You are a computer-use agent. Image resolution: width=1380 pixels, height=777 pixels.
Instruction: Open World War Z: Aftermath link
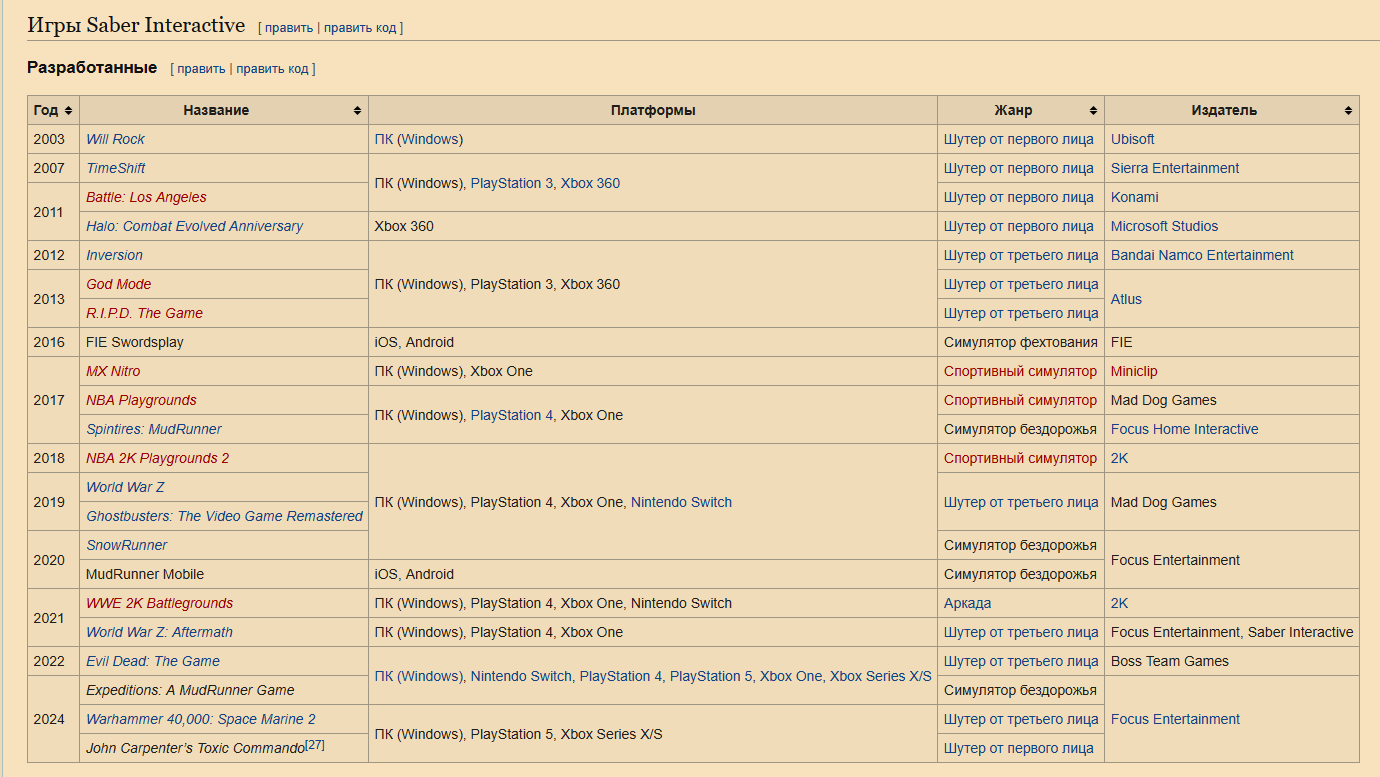click(159, 632)
